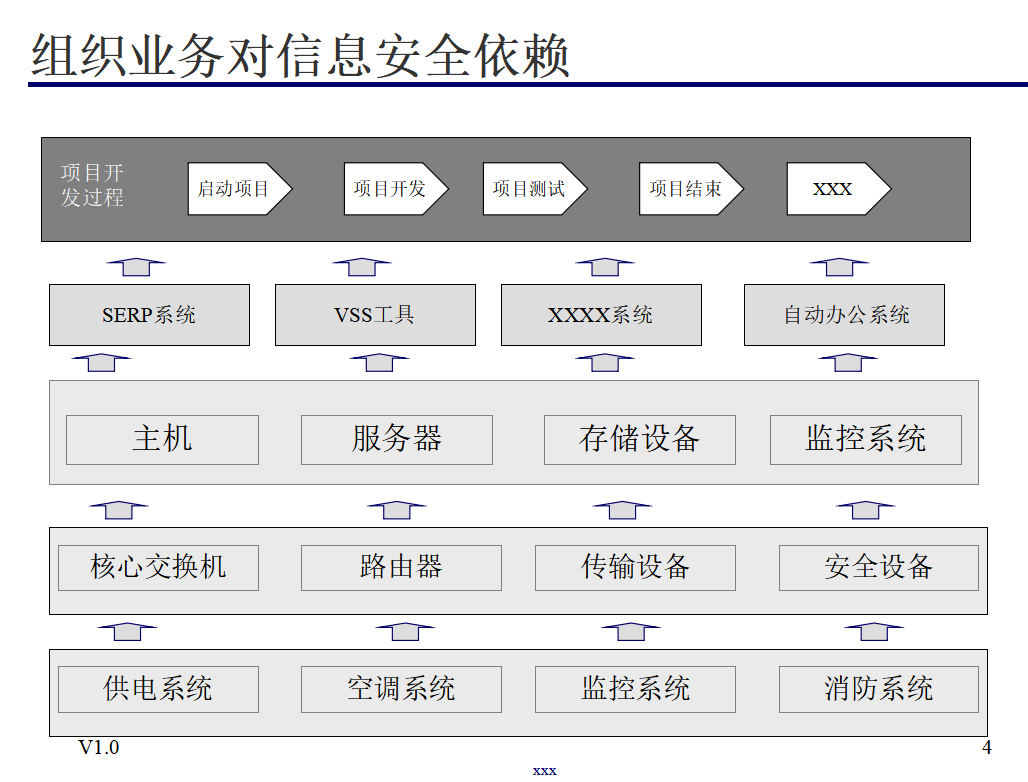Click the blue xxx footer text

(x=545, y=771)
